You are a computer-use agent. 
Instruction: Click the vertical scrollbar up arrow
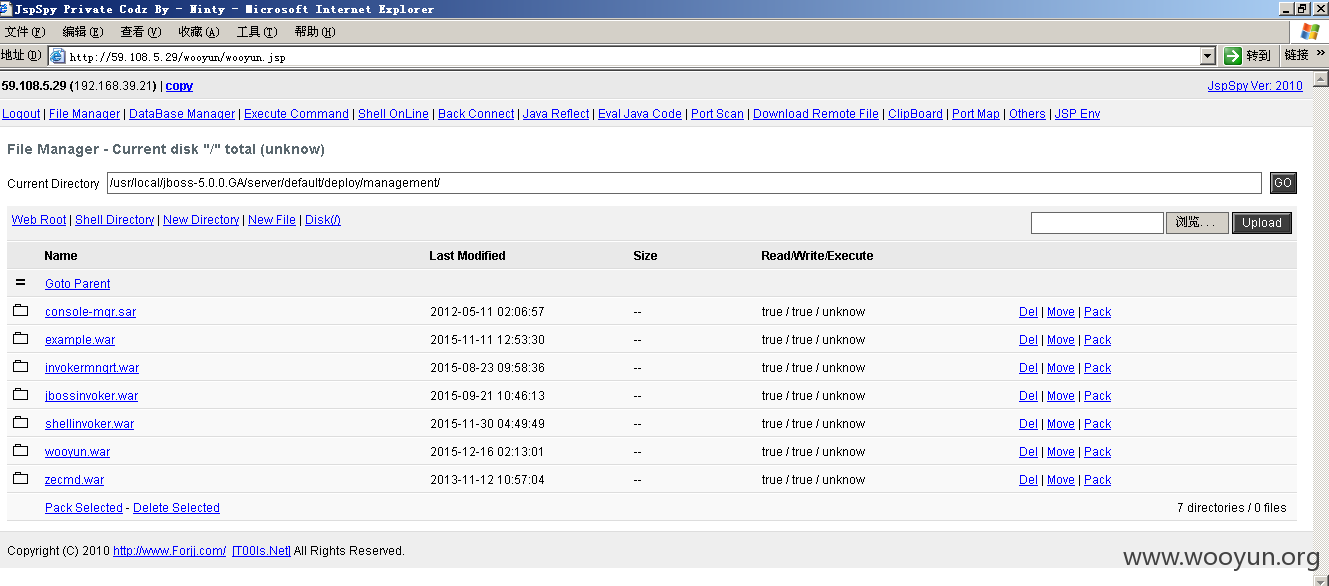[x=1321, y=78]
